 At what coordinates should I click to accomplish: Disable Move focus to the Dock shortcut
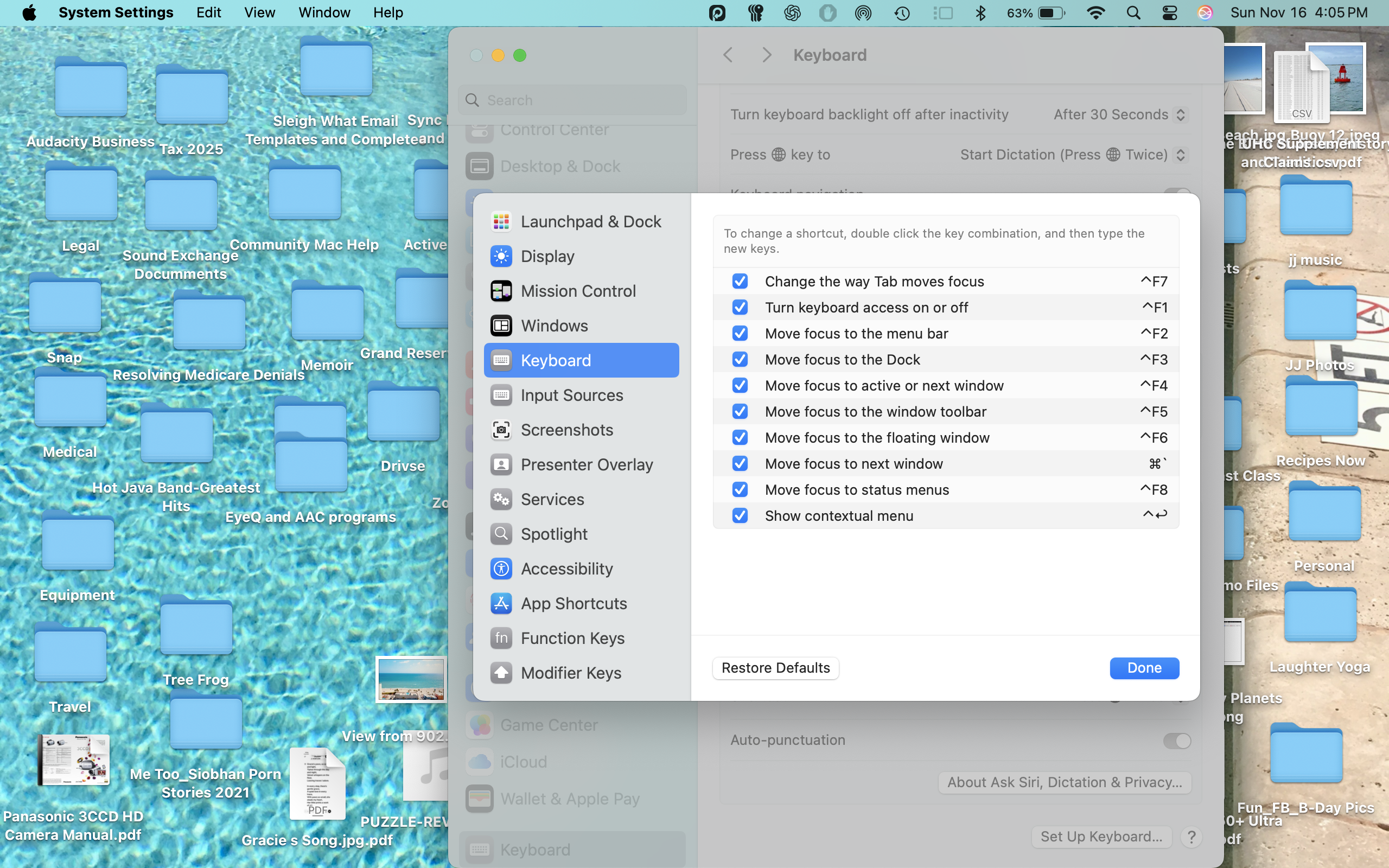click(740, 359)
